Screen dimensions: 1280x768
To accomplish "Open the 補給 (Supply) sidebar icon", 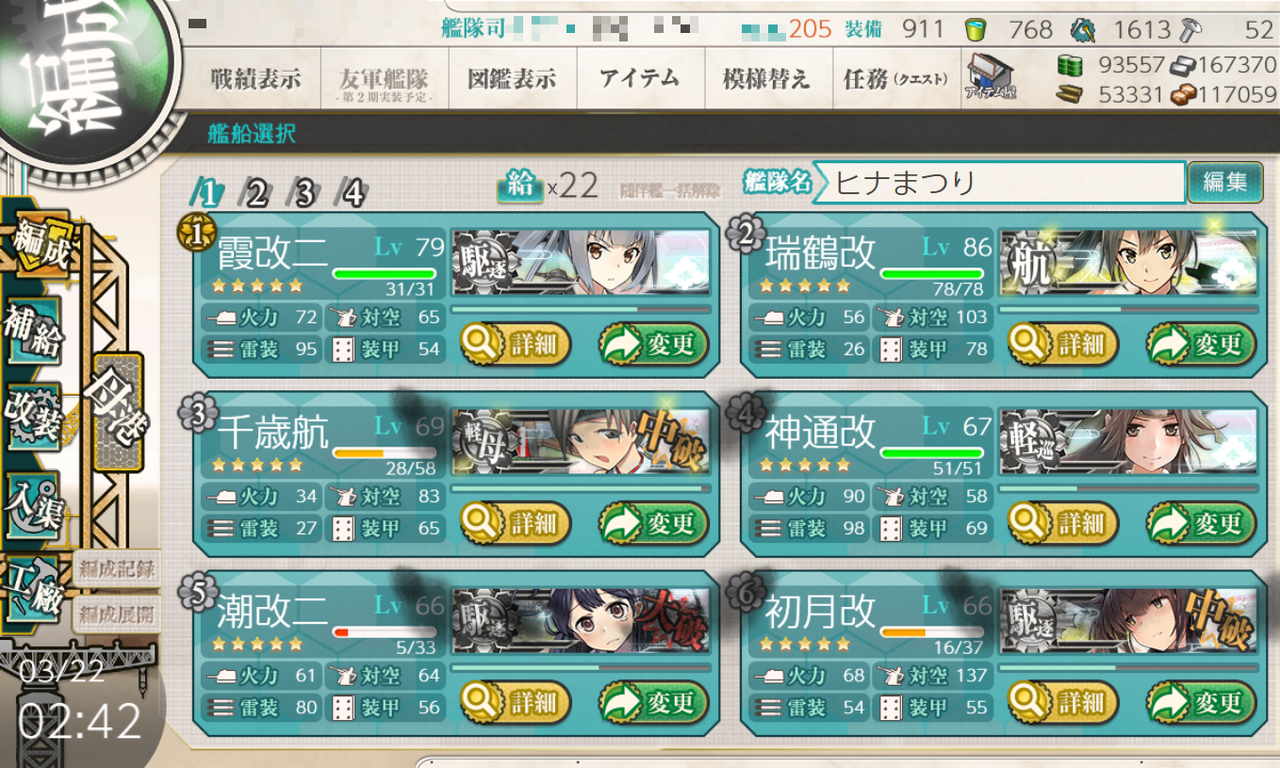I will (35, 332).
